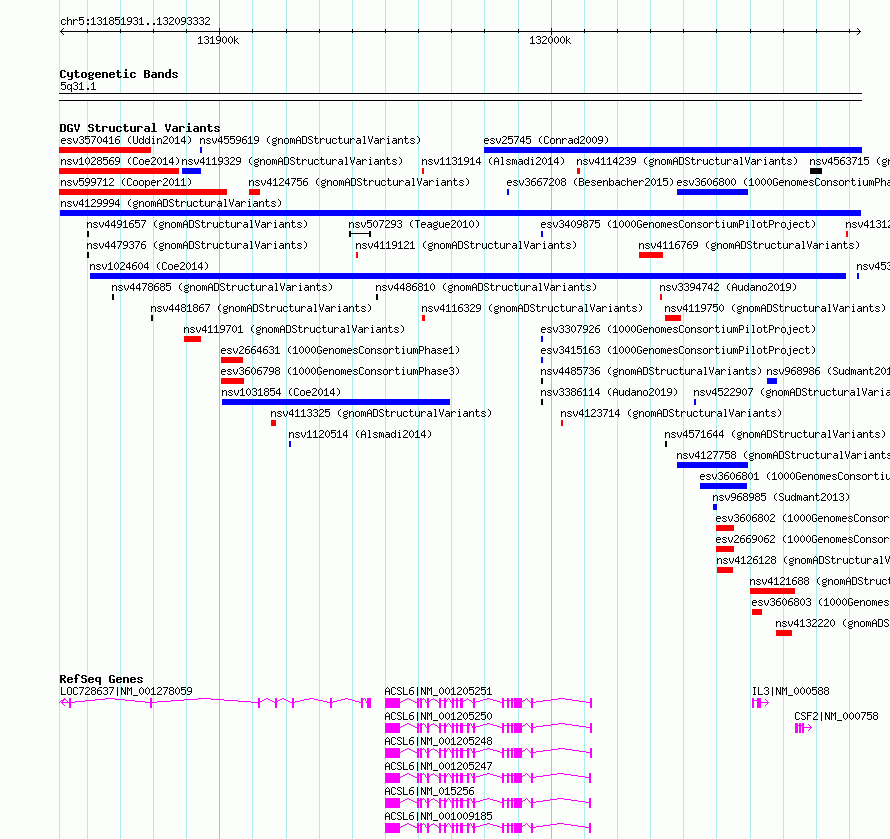Click nsv4485736 variant label

pyautogui.click(x=651, y=371)
